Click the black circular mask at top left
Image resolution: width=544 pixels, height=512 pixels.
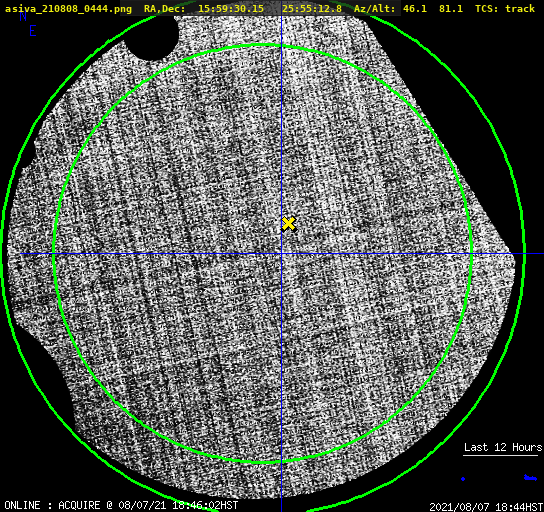point(151,36)
